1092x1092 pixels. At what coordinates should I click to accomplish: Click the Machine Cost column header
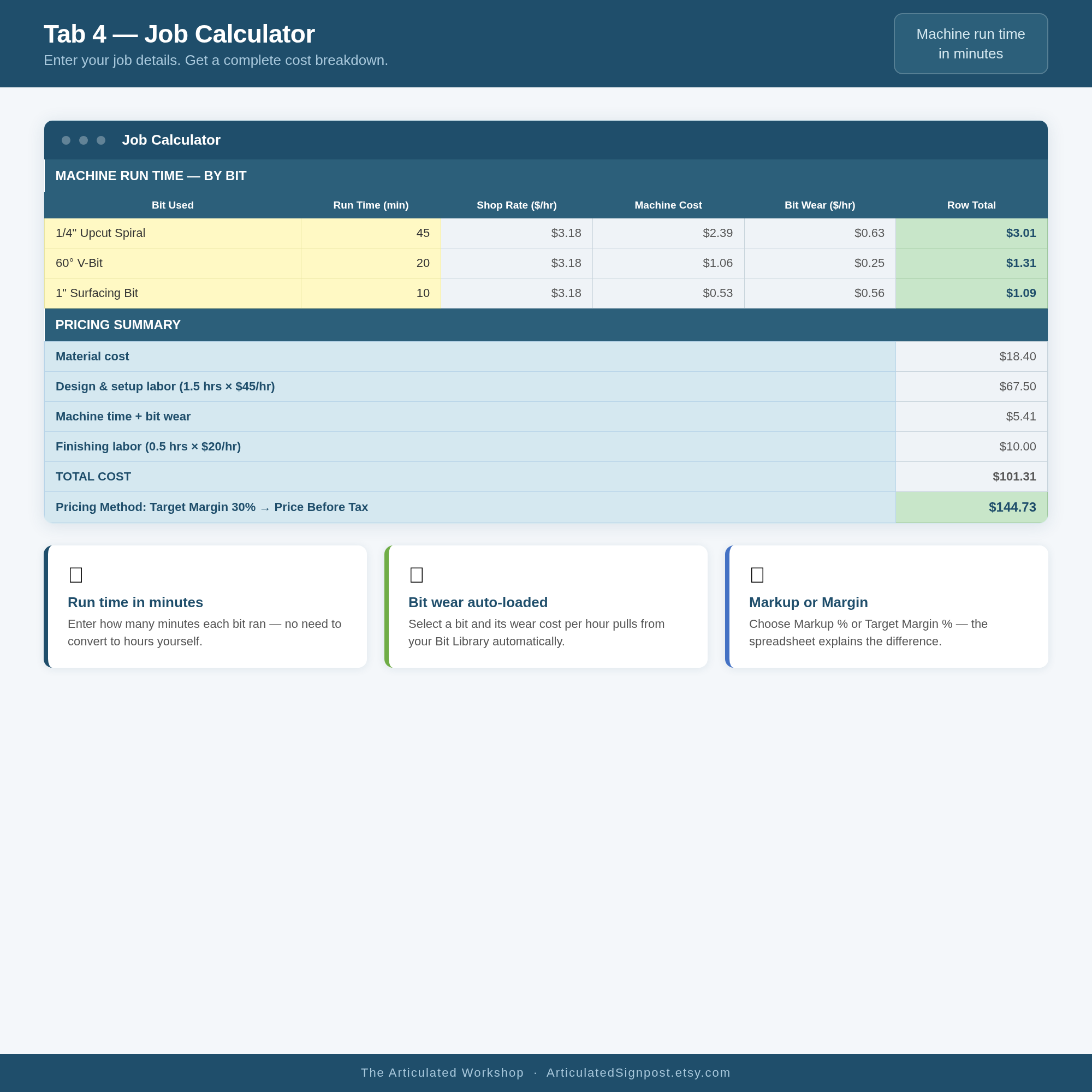pyautogui.click(x=668, y=205)
